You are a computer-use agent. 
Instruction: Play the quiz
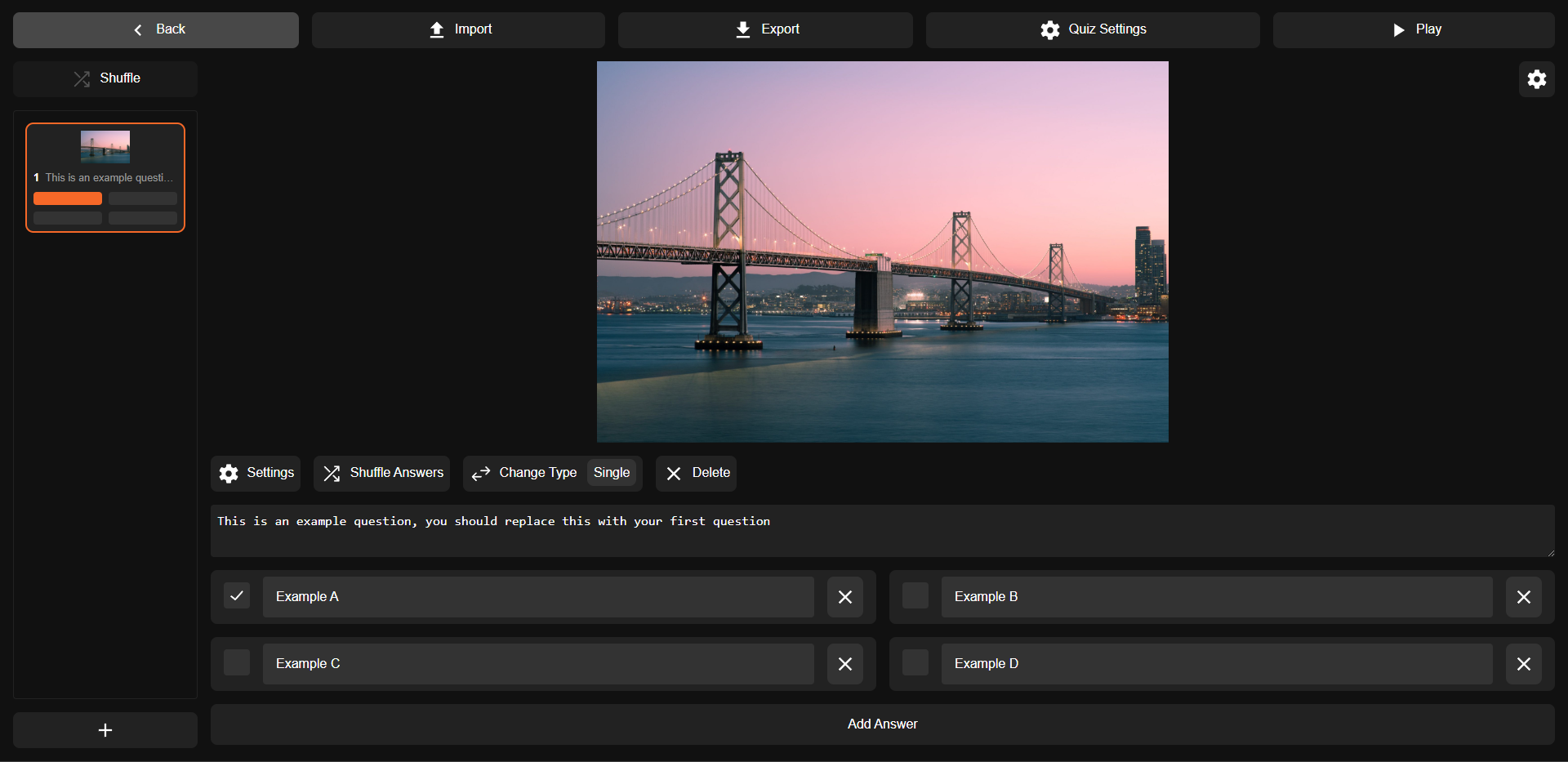click(x=1414, y=29)
